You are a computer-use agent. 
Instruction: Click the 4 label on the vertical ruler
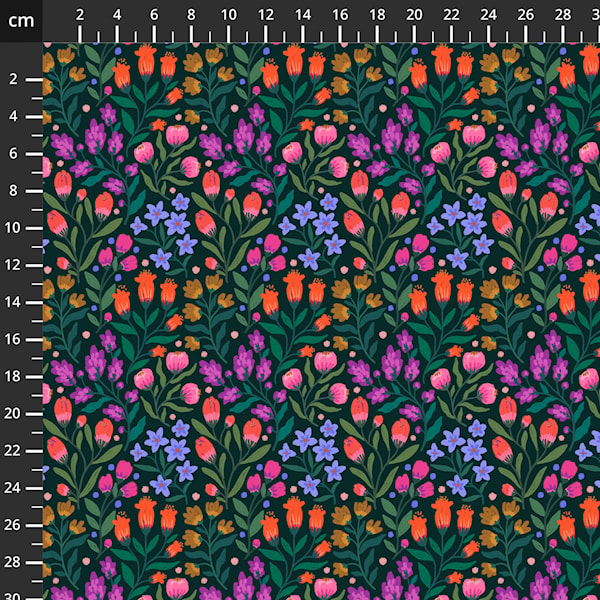[x=13, y=116]
